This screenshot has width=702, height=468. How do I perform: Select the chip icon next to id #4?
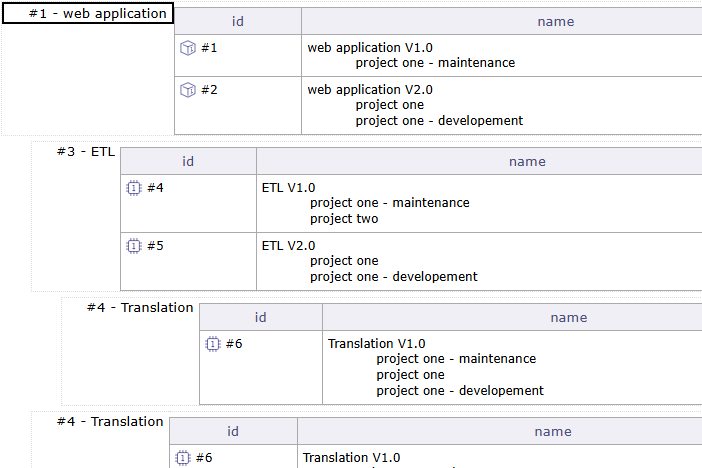(x=133, y=187)
